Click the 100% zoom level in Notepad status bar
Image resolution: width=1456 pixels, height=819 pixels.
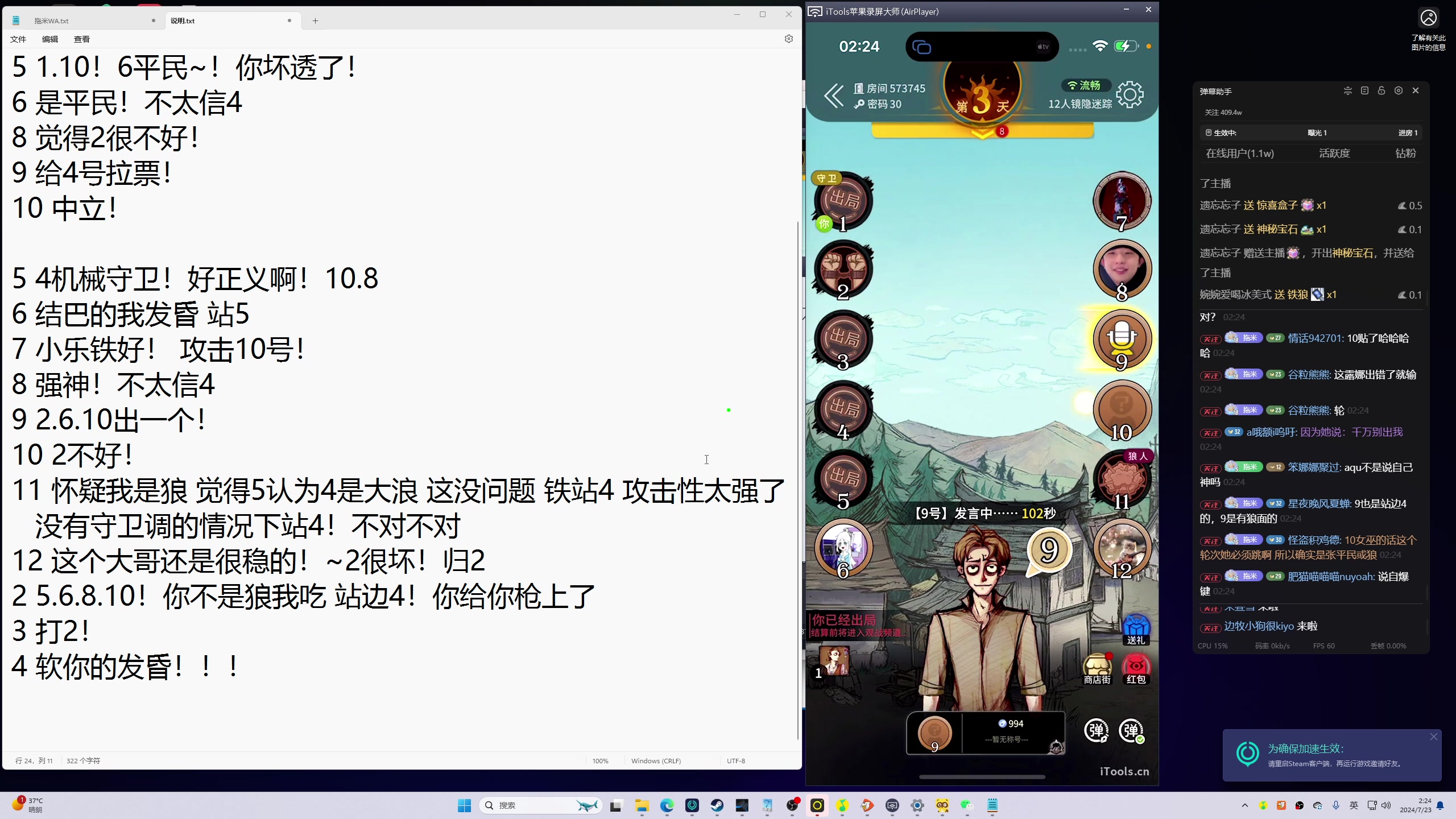point(600,761)
